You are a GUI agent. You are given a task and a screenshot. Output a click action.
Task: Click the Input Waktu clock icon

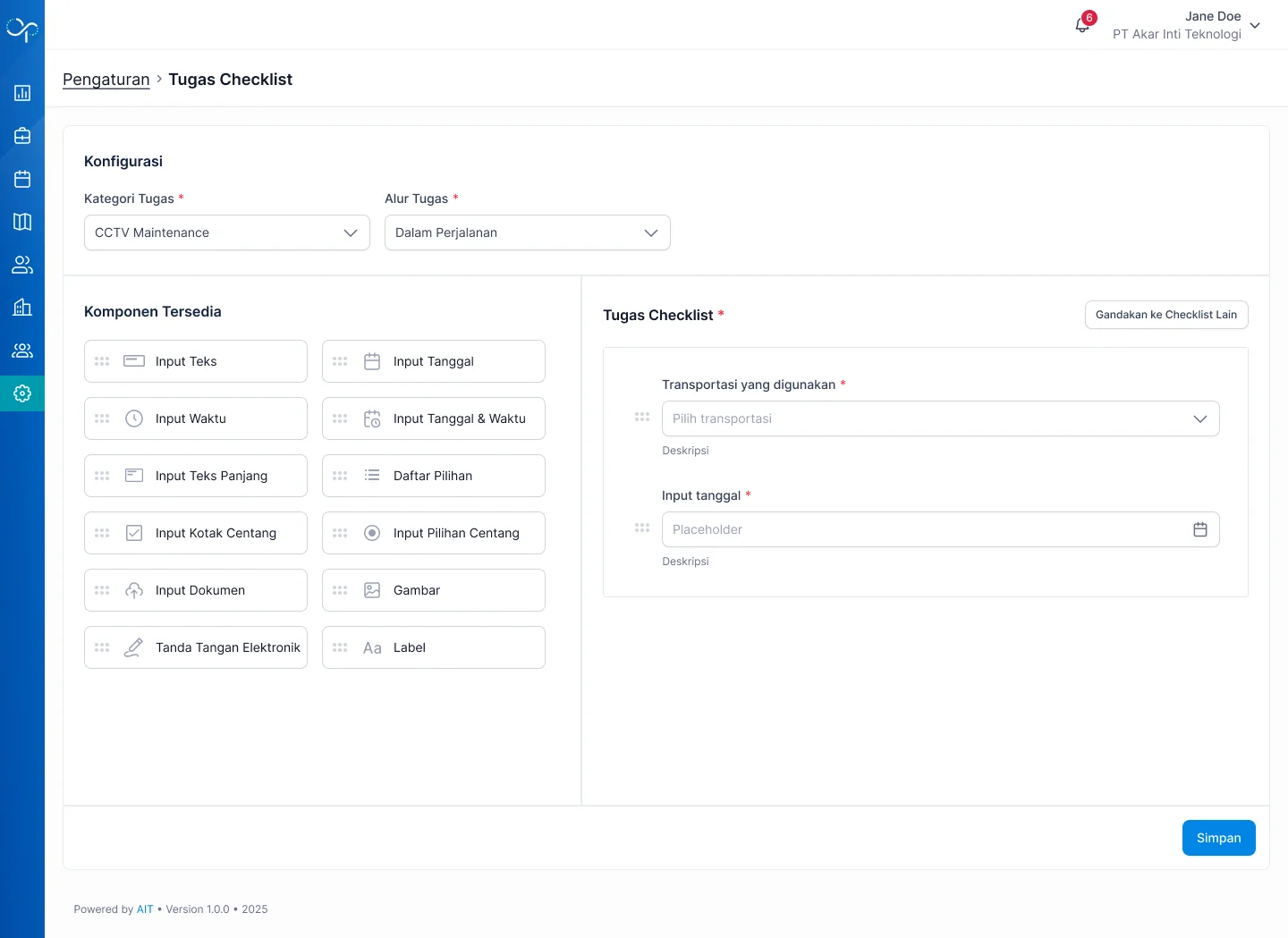134,418
